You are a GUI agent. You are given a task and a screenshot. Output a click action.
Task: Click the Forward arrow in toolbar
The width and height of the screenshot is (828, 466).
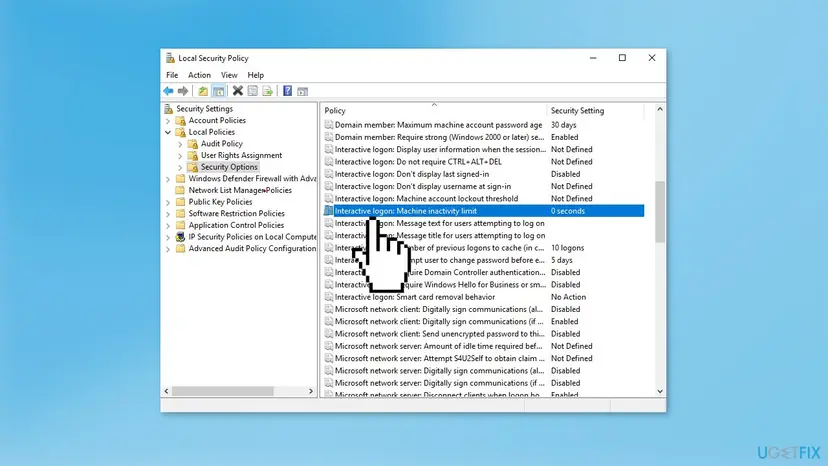coord(183,91)
